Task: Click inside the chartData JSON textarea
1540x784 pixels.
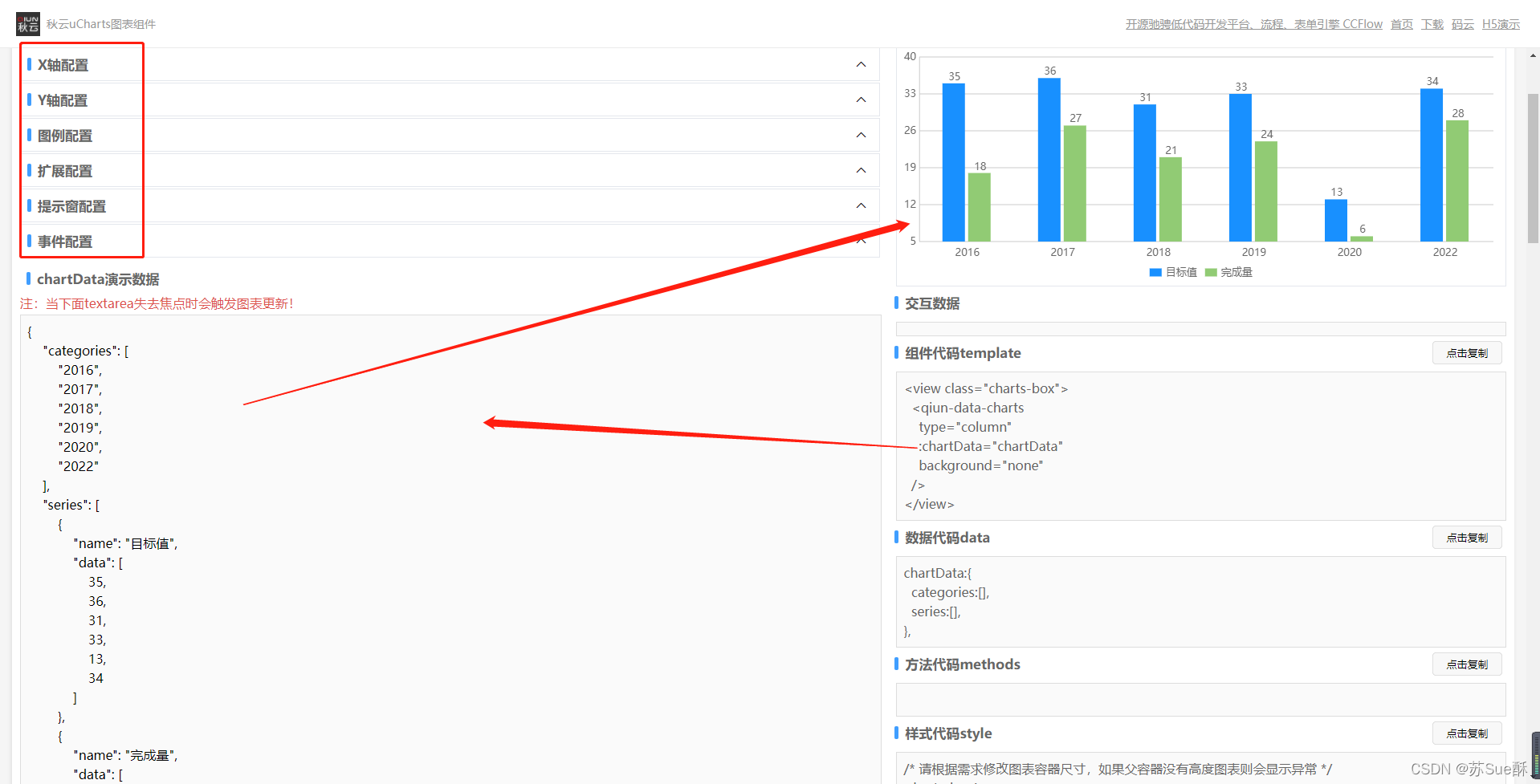Action: pyautogui.click(x=450, y=550)
